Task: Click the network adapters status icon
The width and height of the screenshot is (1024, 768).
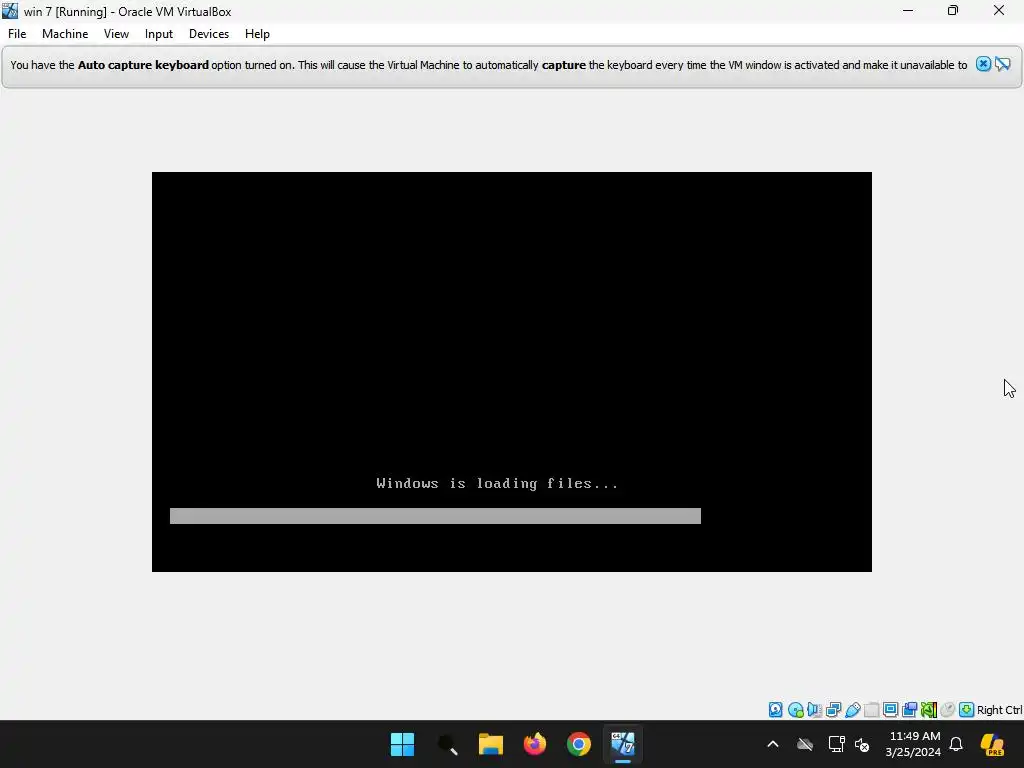Action: click(x=833, y=710)
